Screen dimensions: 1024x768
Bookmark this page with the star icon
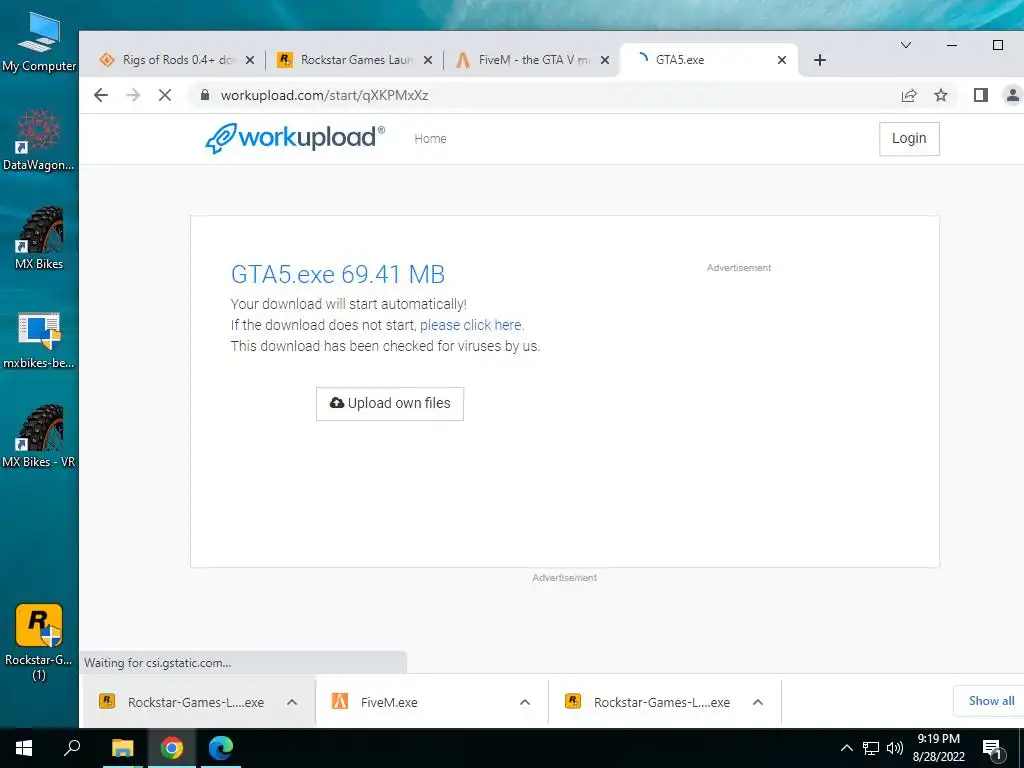click(x=940, y=95)
